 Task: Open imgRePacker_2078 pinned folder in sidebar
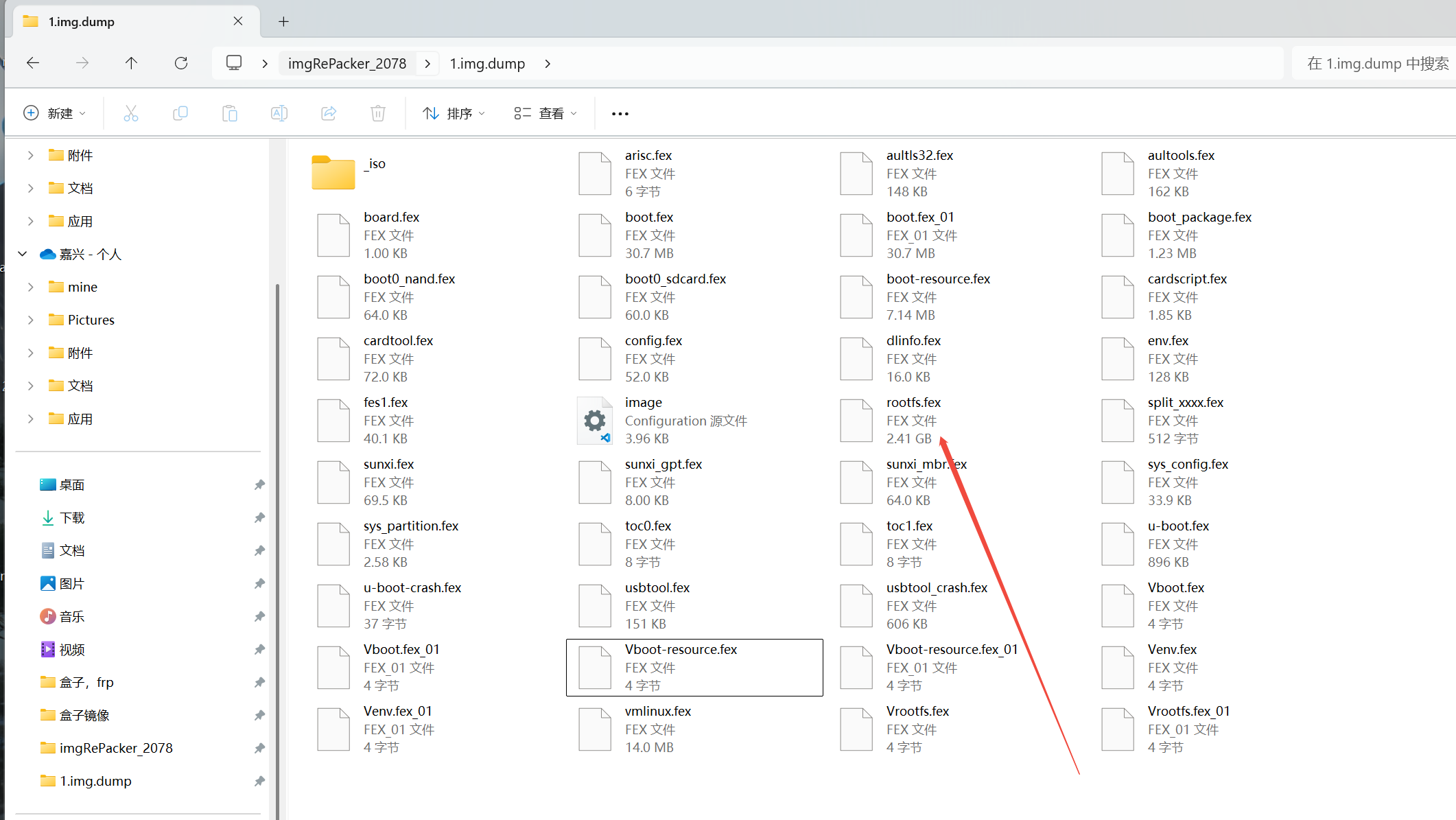click(116, 748)
